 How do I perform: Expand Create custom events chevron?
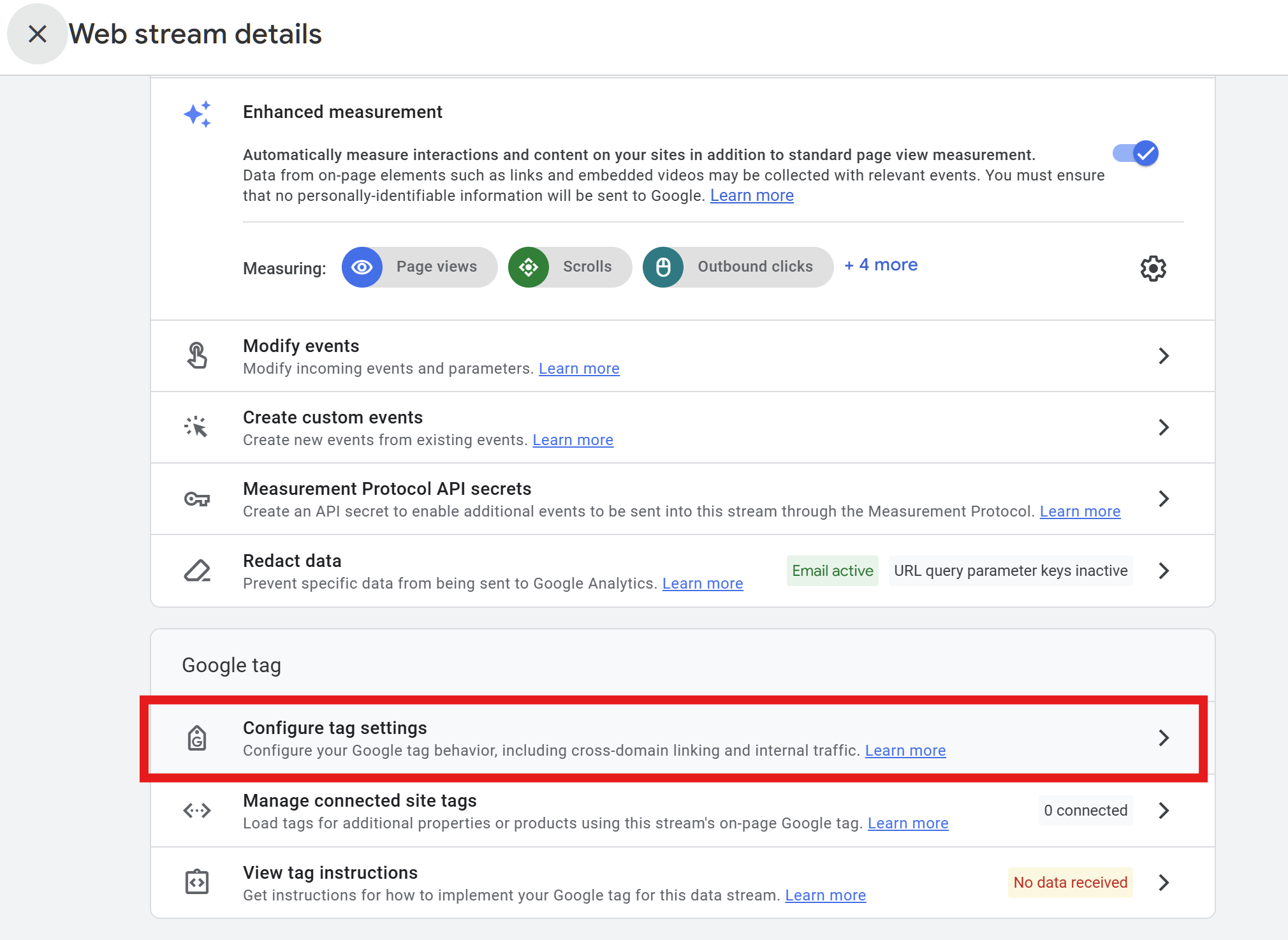pyautogui.click(x=1164, y=427)
